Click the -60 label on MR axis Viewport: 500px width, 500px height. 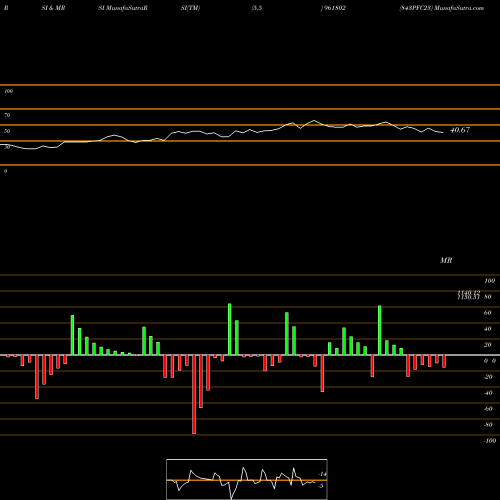(488, 409)
